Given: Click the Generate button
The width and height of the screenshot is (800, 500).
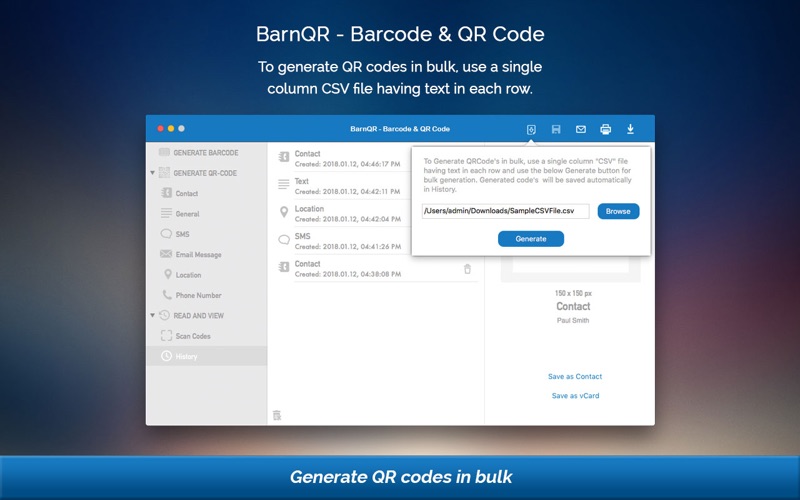Looking at the screenshot, I should 531,239.
